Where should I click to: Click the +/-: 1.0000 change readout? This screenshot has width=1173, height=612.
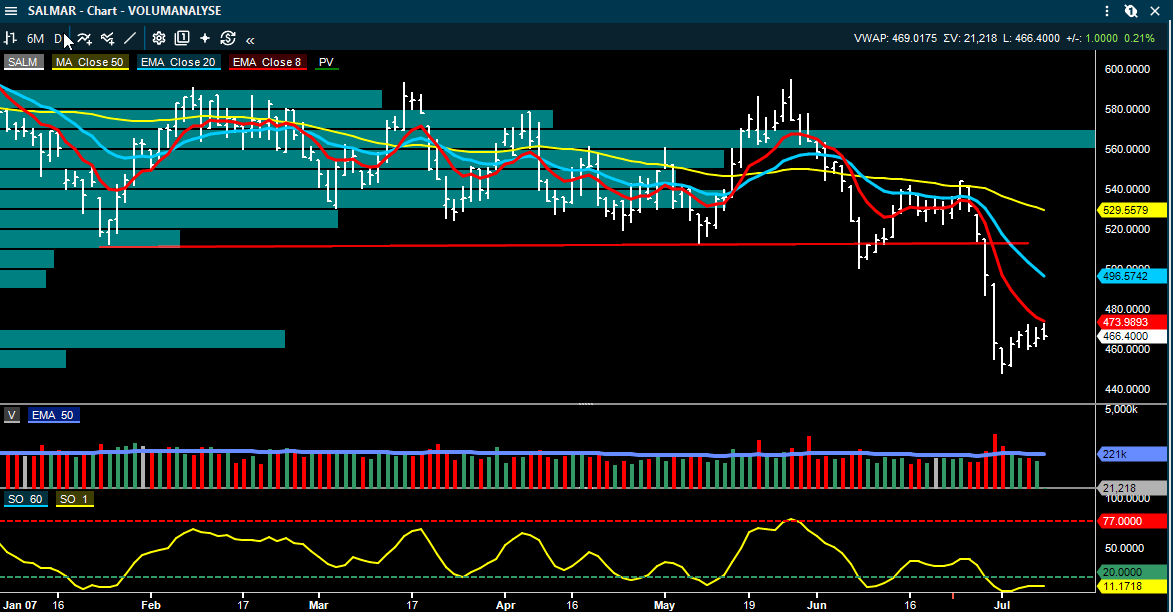1092,38
